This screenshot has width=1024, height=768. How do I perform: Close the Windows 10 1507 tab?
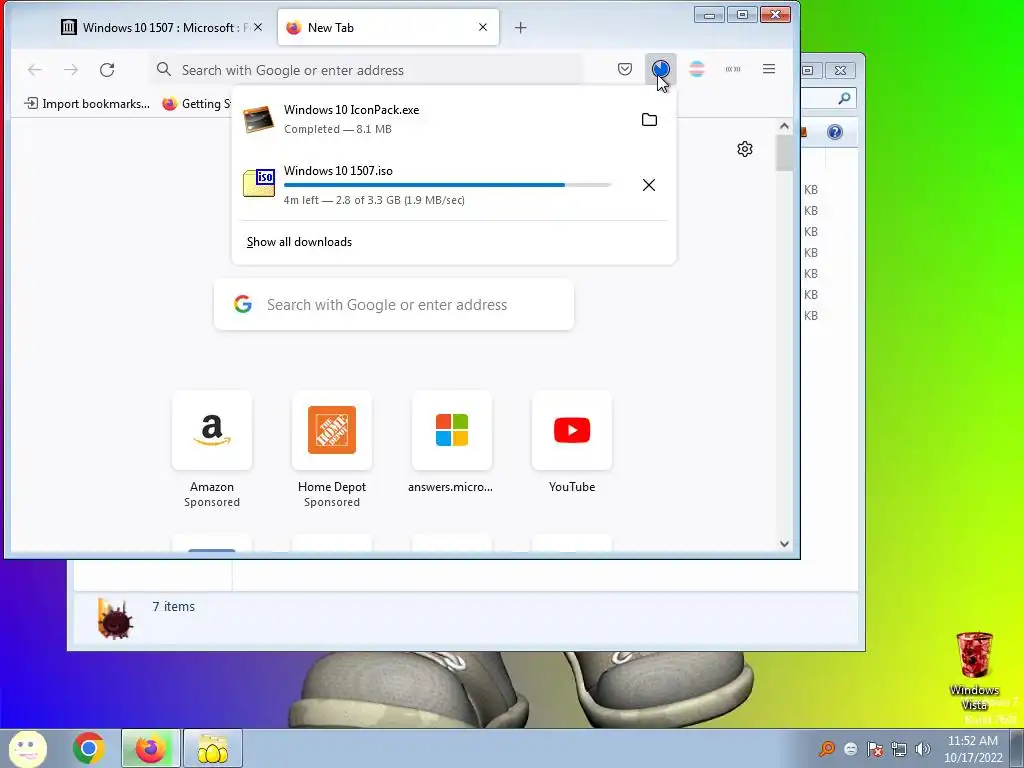[x=258, y=27]
